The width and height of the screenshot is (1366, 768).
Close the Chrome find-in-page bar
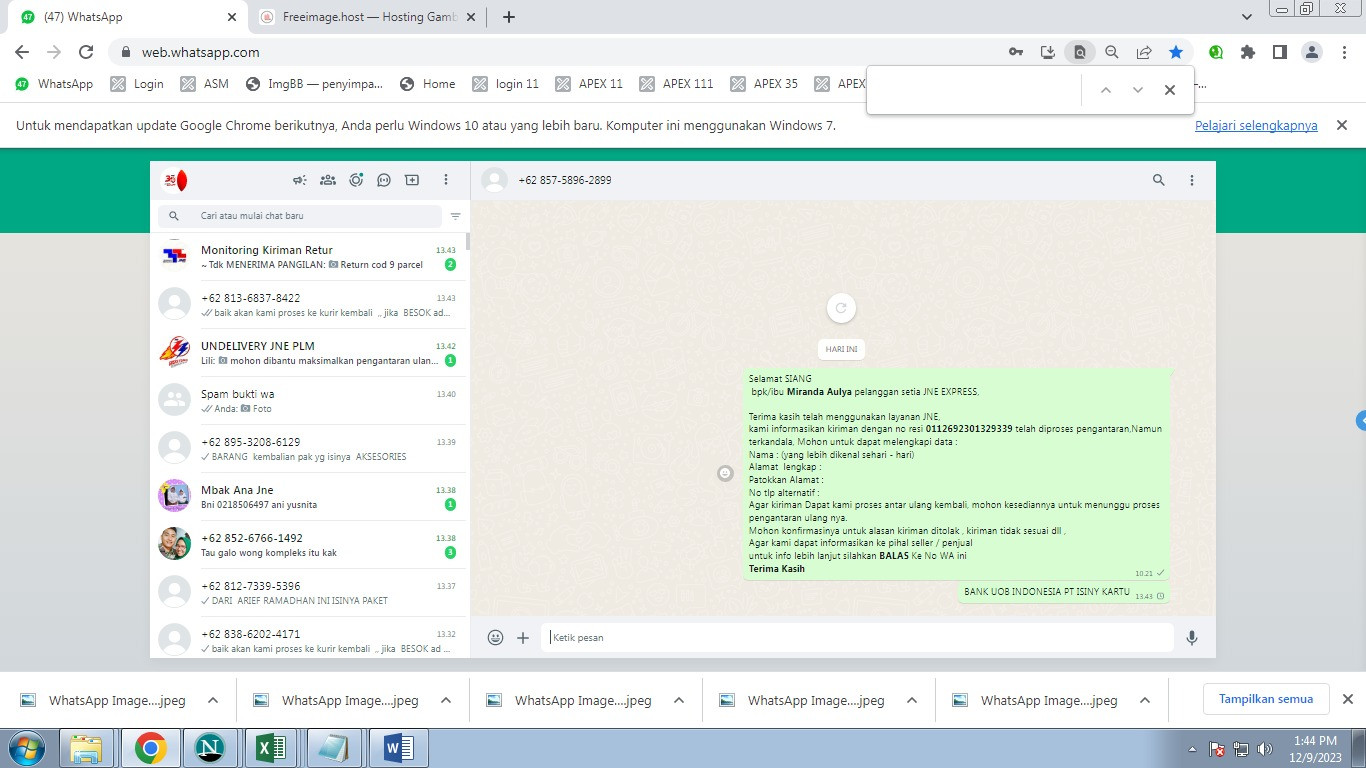[1170, 90]
